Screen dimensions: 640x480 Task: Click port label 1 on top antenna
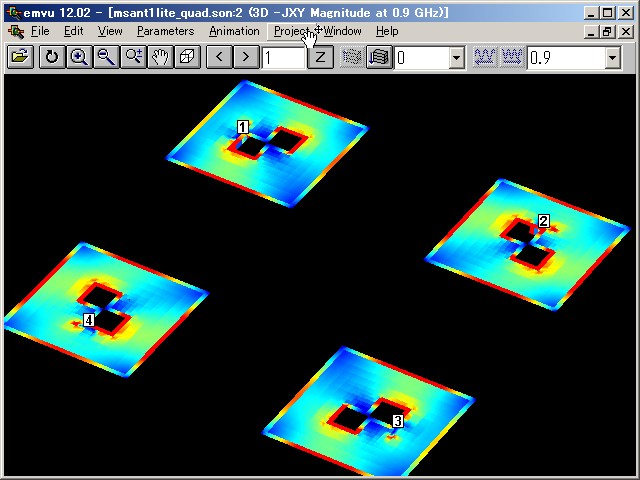(243, 127)
